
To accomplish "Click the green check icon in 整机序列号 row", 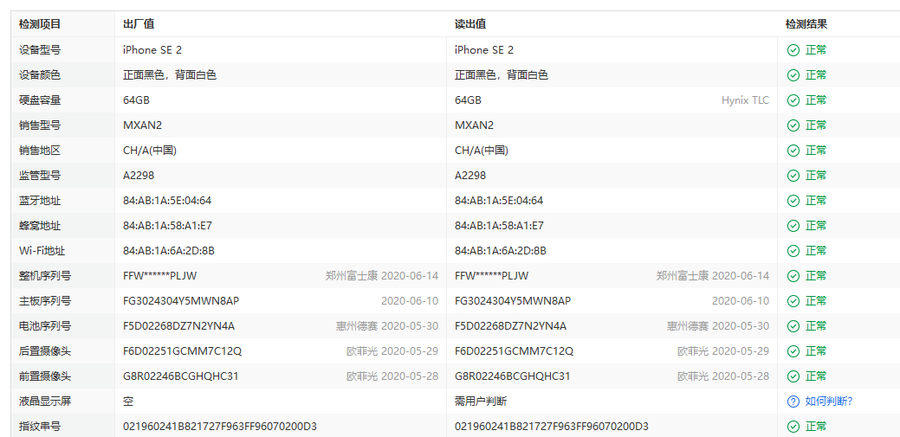I will 793,276.
